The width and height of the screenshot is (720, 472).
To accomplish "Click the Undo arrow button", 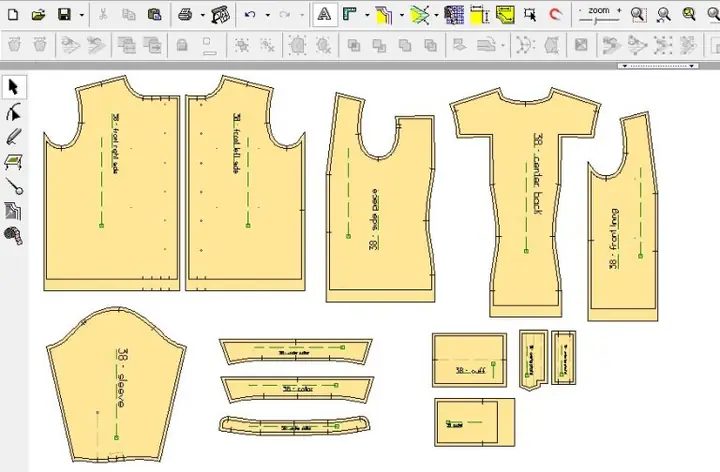I will (250, 15).
